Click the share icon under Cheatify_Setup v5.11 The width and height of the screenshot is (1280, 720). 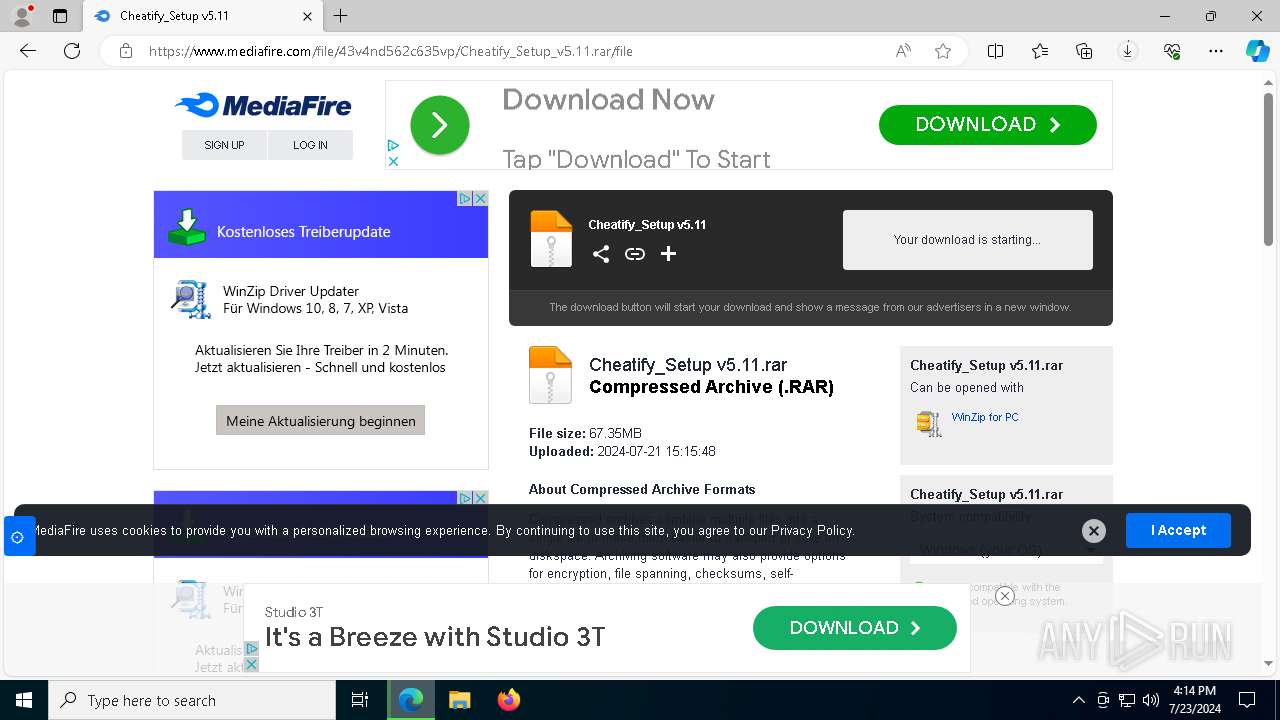[x=601, y=254]
